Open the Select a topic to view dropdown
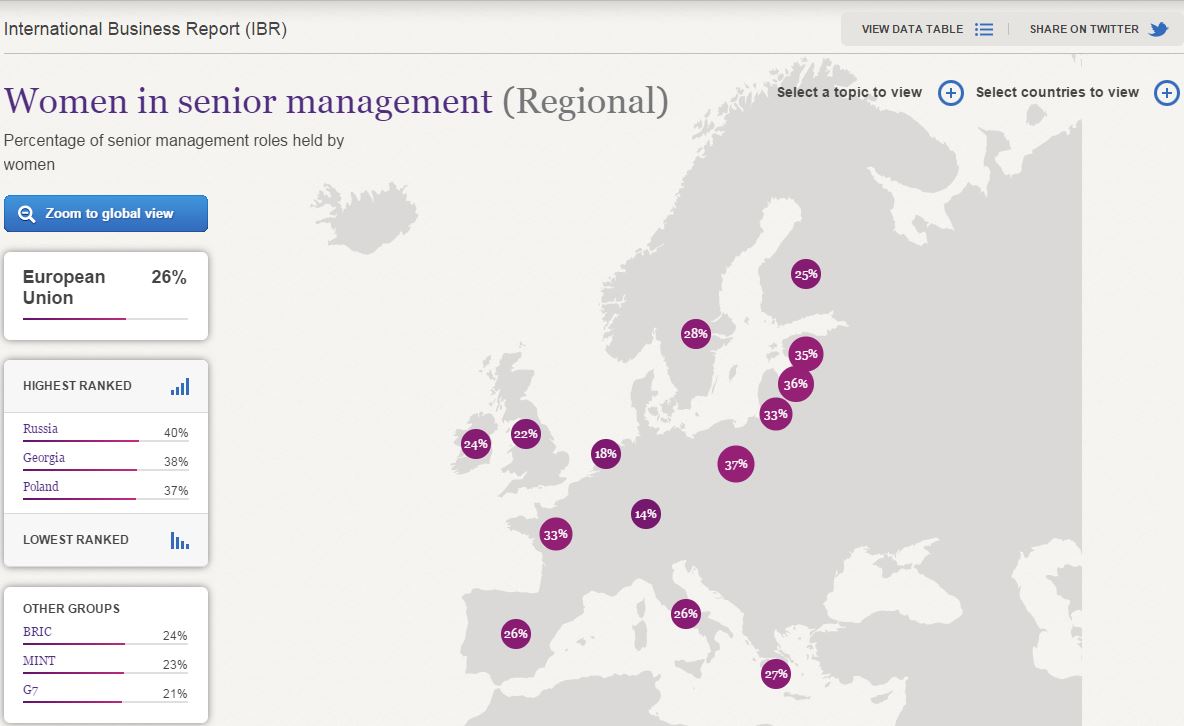1184x726 pixels. coord(849,92)
